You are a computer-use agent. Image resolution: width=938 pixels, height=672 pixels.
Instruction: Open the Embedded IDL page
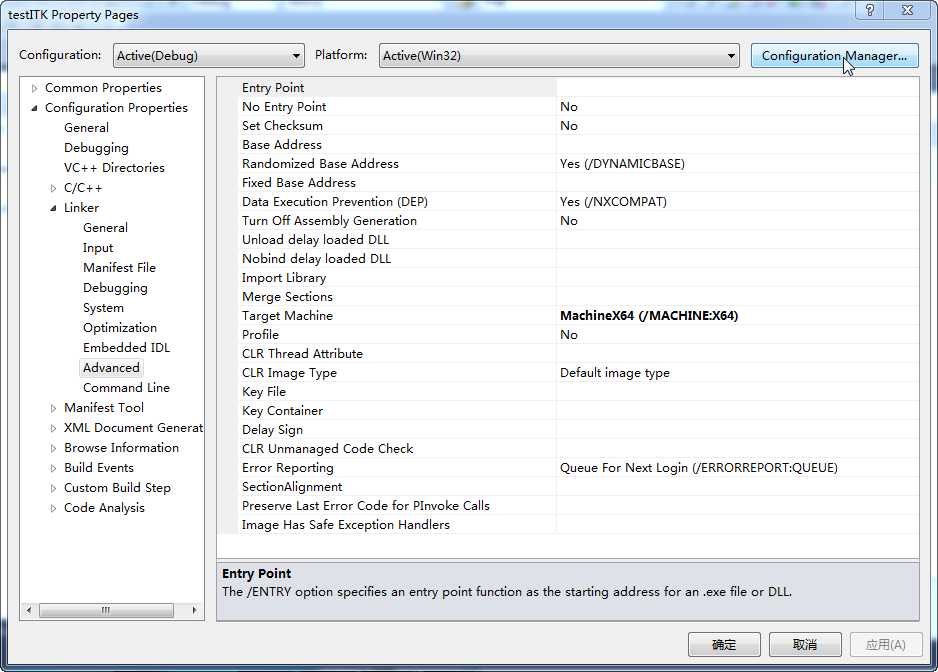[x=126, y=348]
